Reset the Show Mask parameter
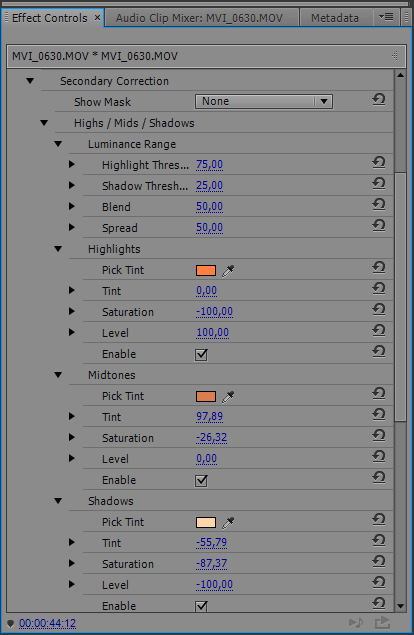414x635 pixels. [x=379, y=100]
